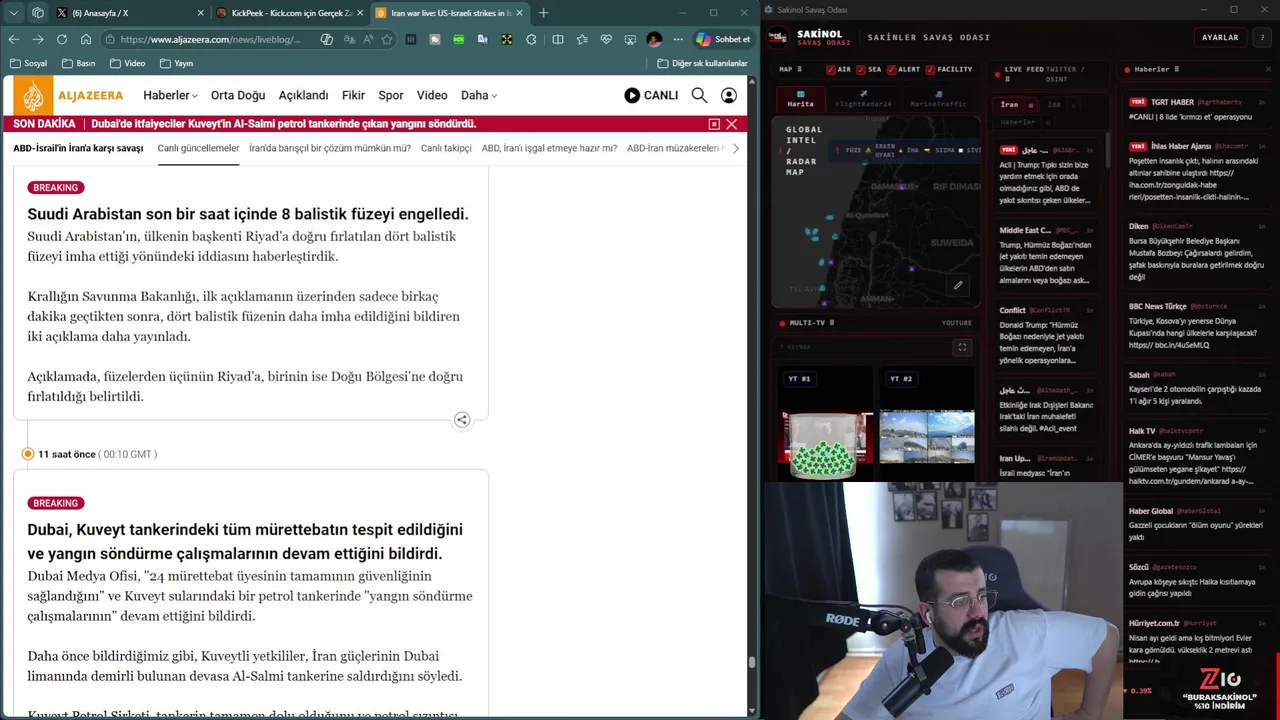Toggle split screen view in browser
1280x720 pixels.
pos(557,39)
